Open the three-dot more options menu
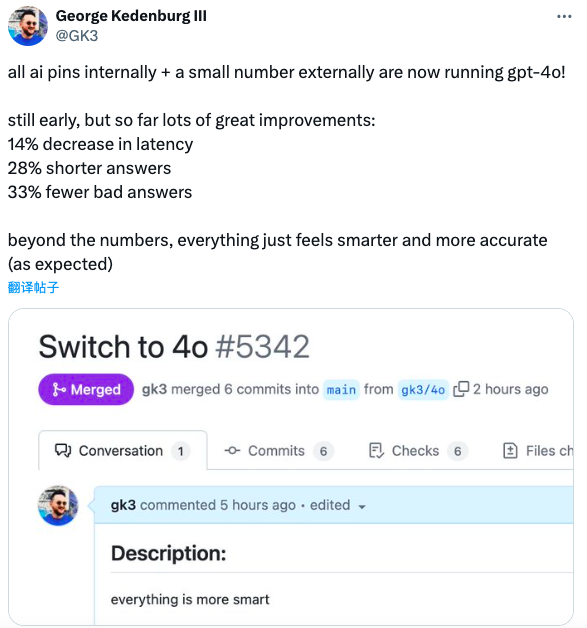The height and width of the screenshot is (628, 587). click(x=564, y=16)
